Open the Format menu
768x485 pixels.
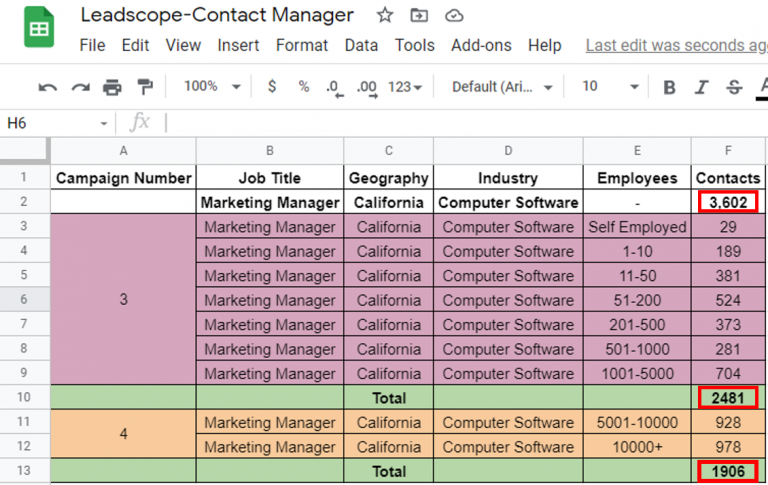tap(302, 46)
